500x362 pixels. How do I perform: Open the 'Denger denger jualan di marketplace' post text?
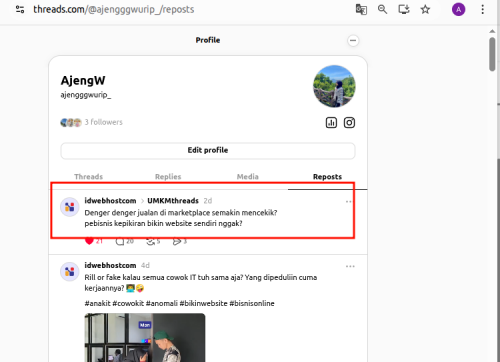coord(181,218)
